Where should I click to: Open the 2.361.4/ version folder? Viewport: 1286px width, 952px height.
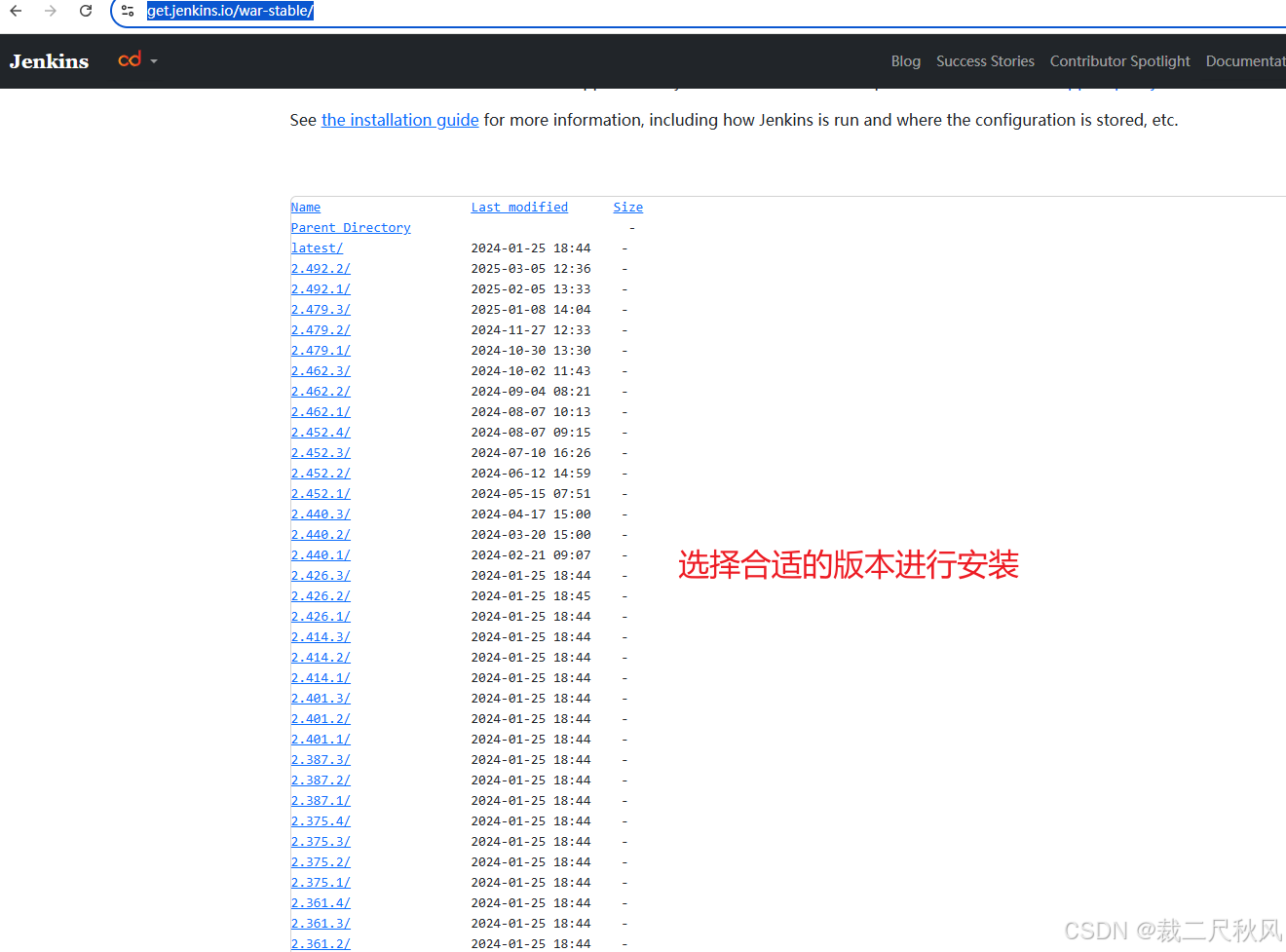(x=321, y=903)
